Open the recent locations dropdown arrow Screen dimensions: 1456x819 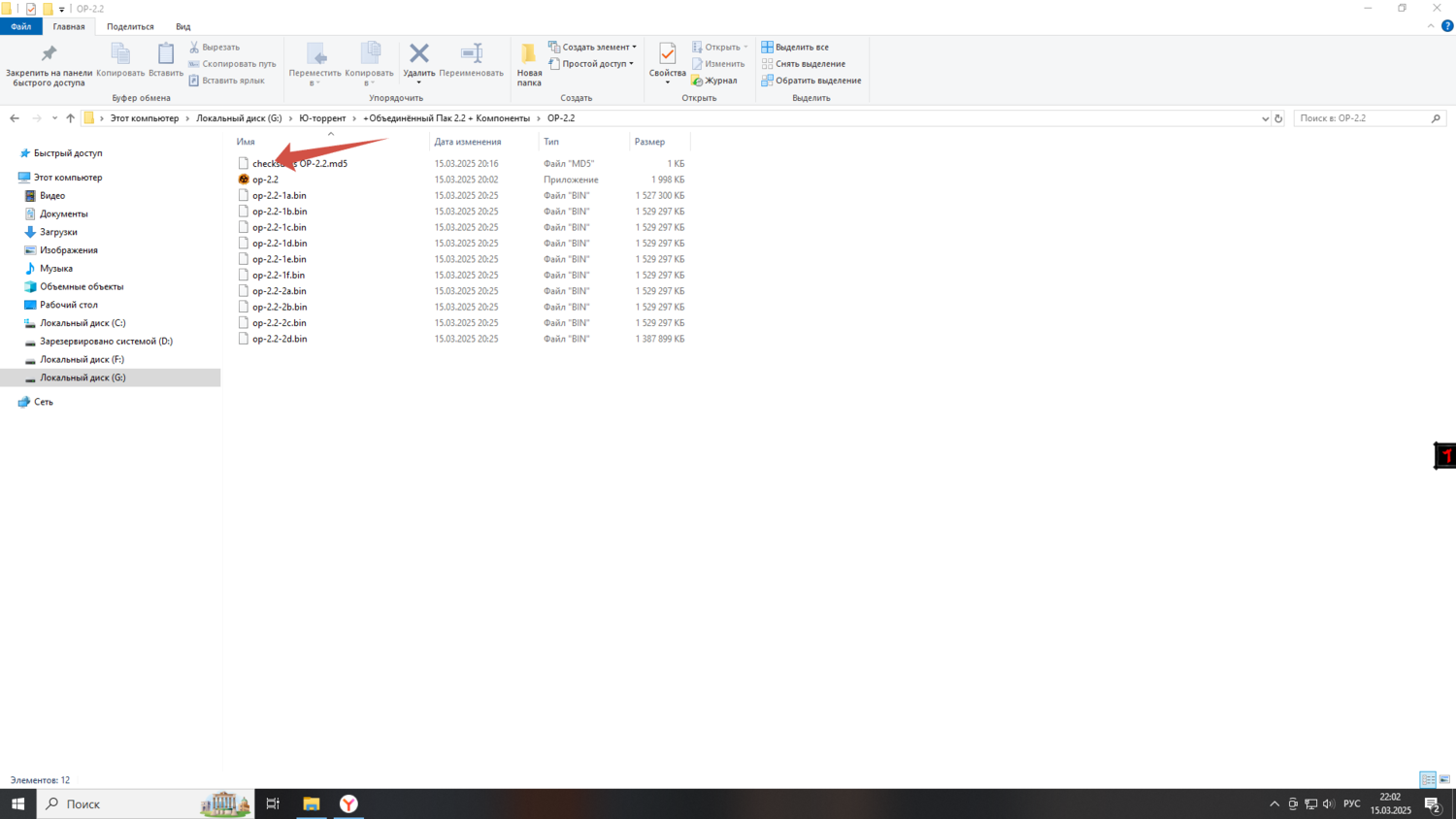pos(54,118)
